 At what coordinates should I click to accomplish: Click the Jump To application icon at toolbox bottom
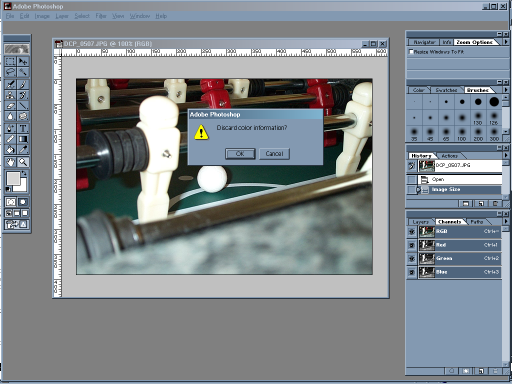point(16,225)
